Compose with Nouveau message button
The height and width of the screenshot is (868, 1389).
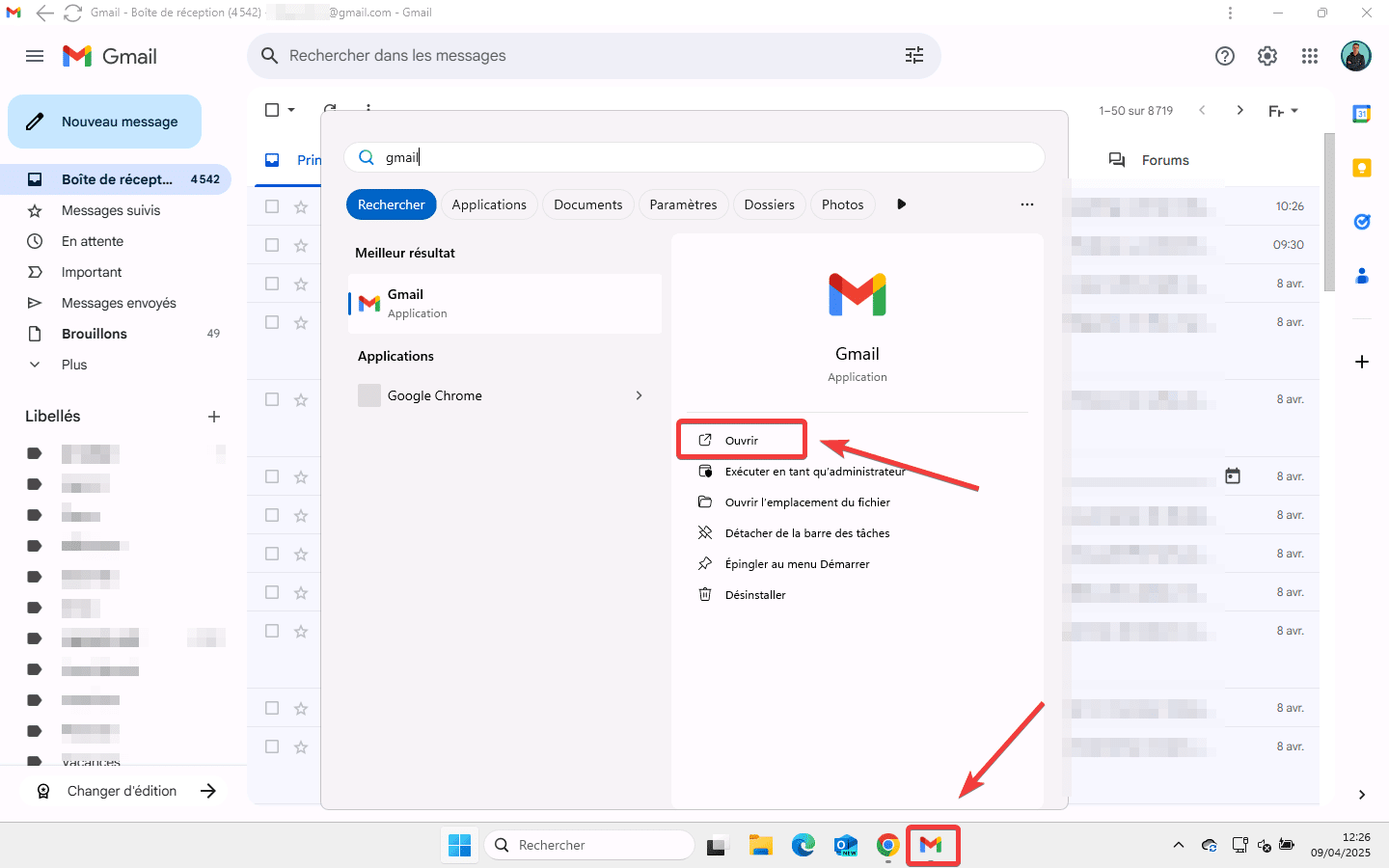tap(104, 122)
